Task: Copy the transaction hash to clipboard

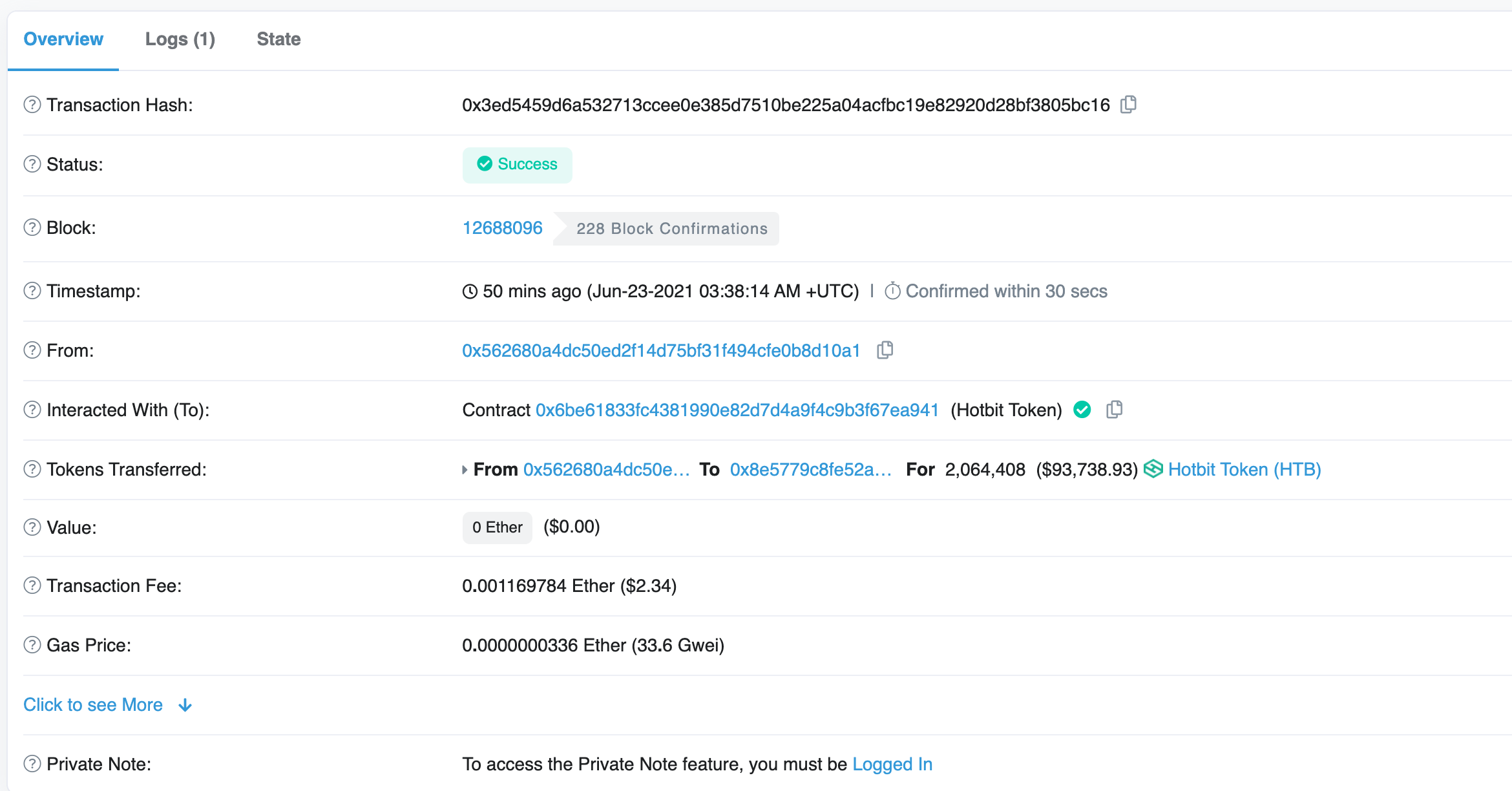Action: click(1128, 105)
